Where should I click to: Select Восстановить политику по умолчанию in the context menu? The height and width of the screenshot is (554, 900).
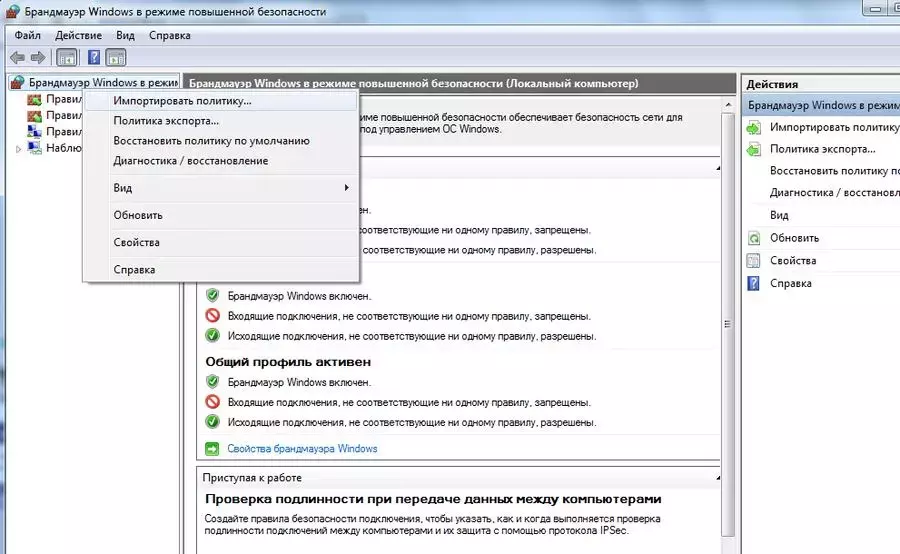(x=221, y=141)
